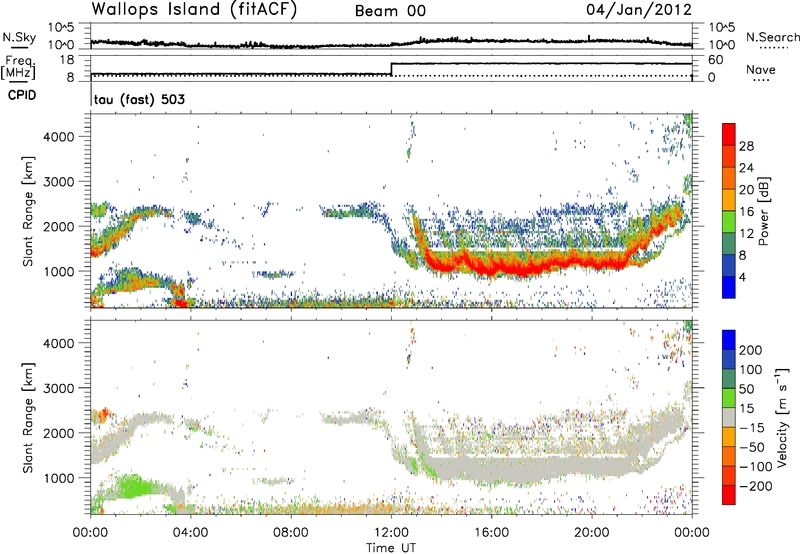Click the "-100" label on Velocity colorbar
Viewport: 800px width, 554px height.
click(x=755, y=467)
